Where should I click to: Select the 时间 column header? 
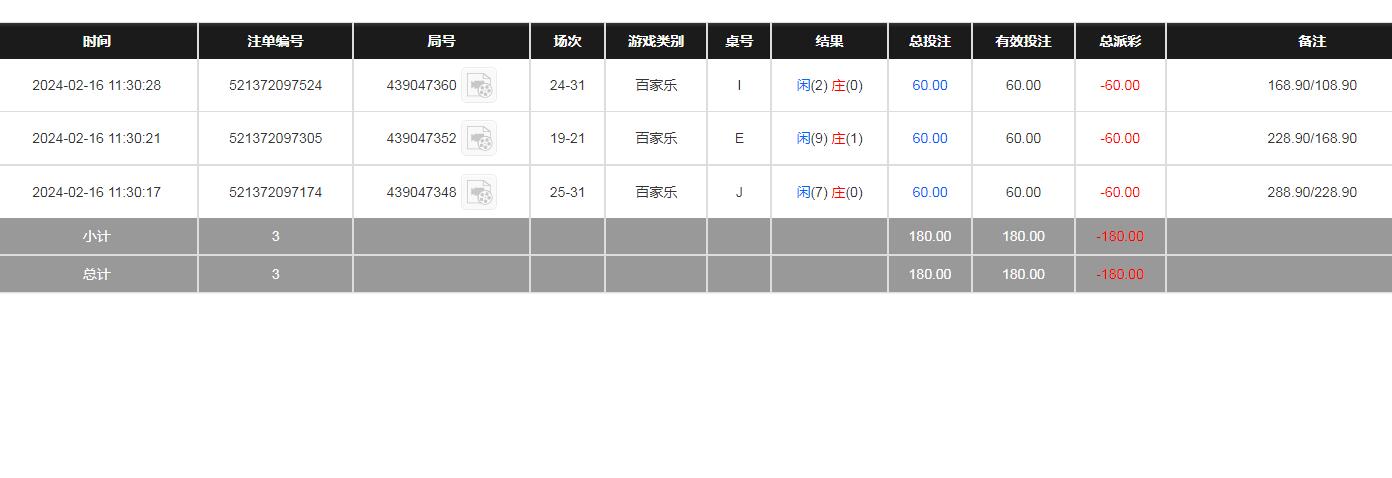pos(97,41)
